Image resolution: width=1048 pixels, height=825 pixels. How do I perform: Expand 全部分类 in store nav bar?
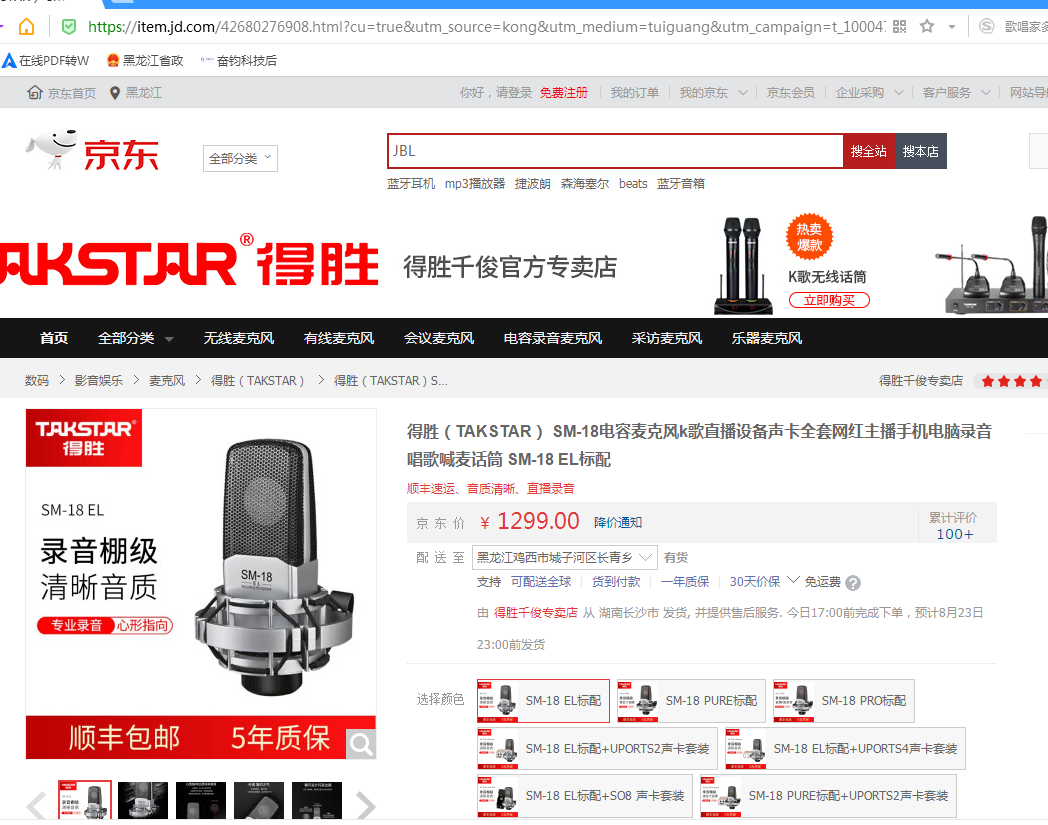pyautogui.click(x=136, y=338)
